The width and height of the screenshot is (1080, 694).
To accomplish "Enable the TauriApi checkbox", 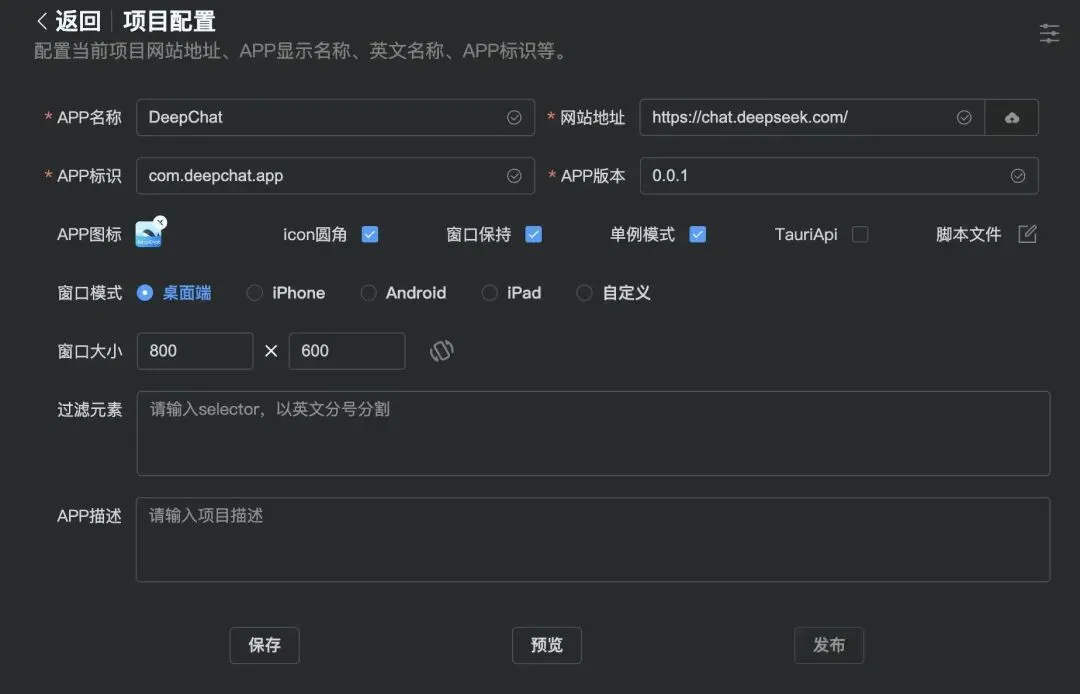I will coord(860,235).
